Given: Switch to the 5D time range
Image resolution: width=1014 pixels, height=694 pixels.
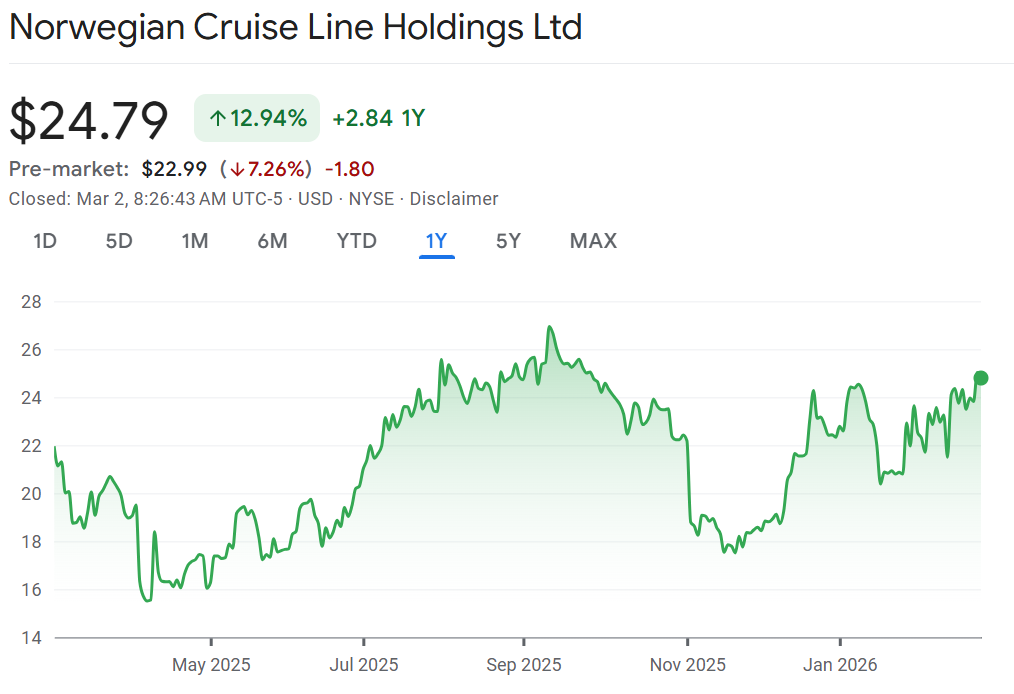Looking at the screenshot, I should (x=119, y=241).
